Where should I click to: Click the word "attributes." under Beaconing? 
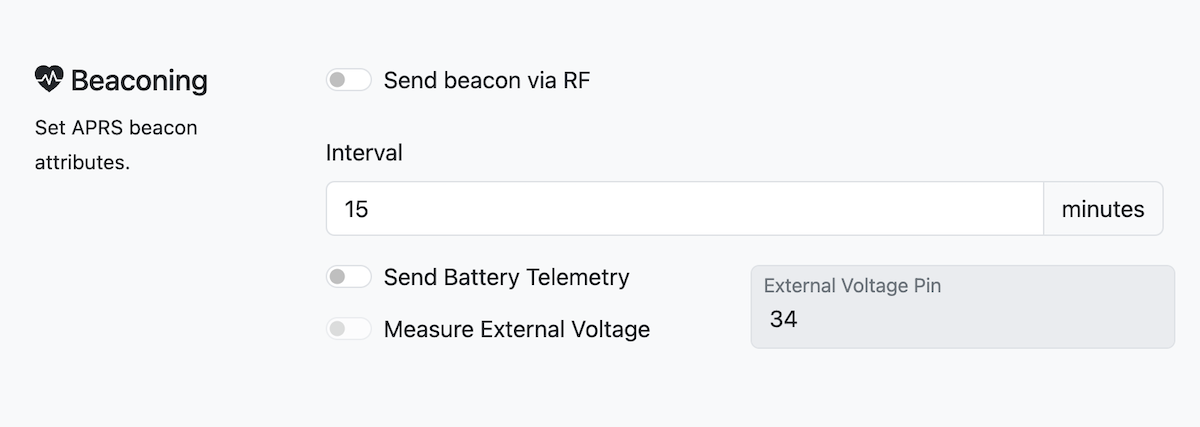pos(82,162)
